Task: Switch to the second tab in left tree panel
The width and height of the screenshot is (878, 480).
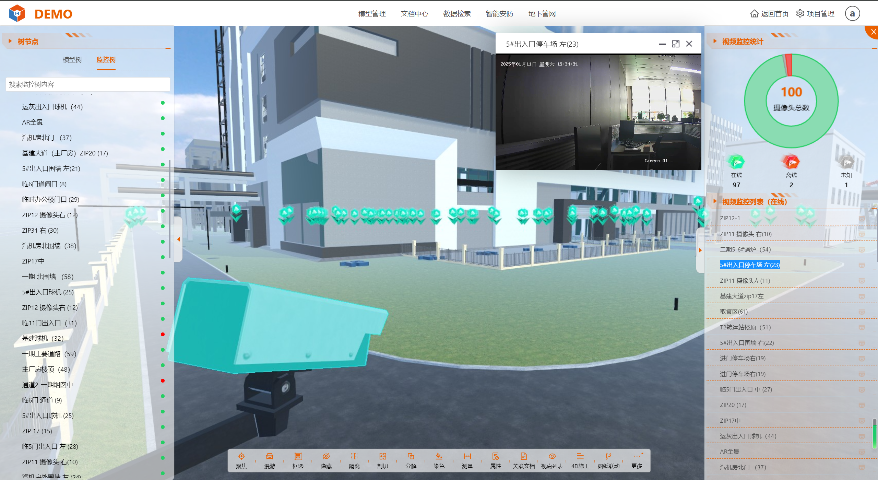Action: (x=105, y=61)
